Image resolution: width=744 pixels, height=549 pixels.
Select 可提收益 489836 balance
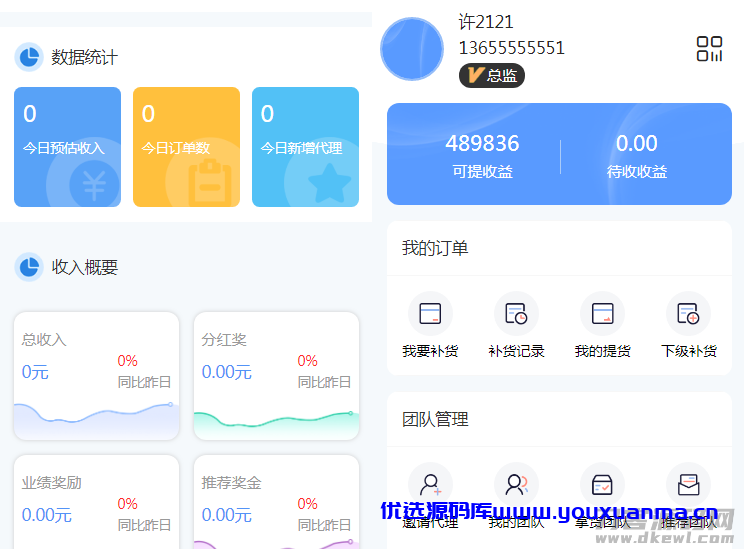482,156
